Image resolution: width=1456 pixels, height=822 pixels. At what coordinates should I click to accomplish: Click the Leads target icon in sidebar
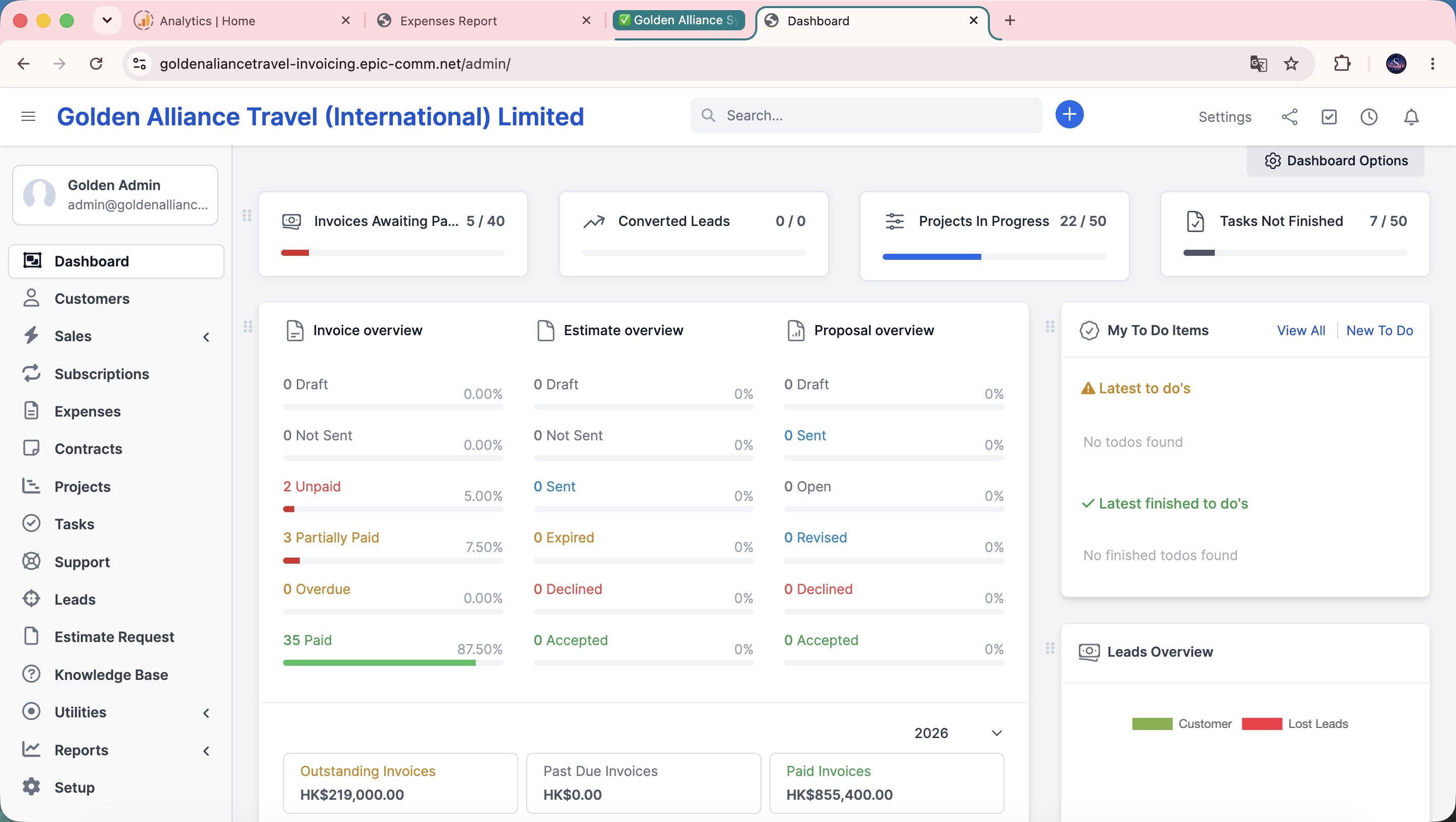31,599
